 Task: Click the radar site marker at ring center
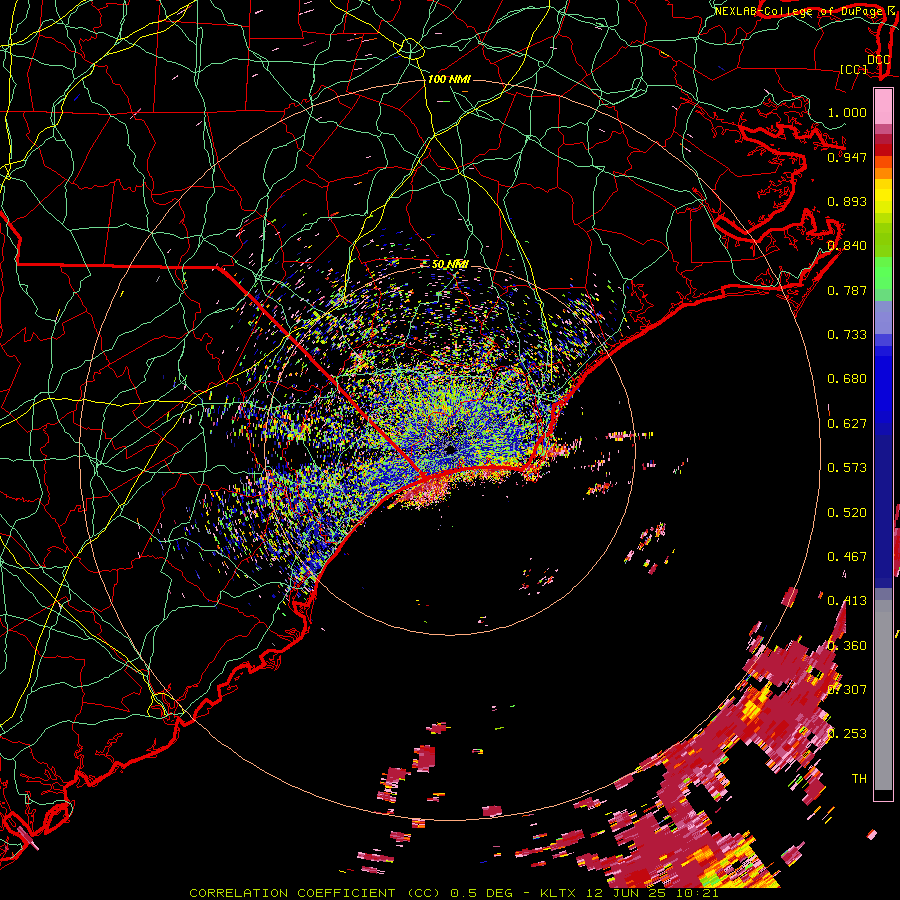coord(450,450)
